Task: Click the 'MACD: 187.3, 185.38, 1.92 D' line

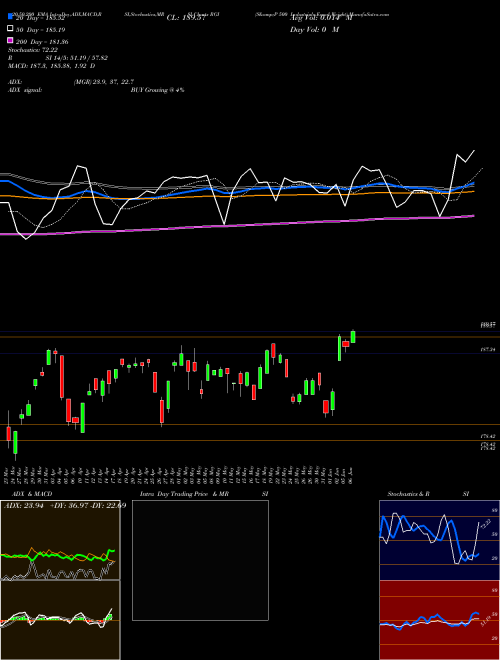Action: [51, 66]
